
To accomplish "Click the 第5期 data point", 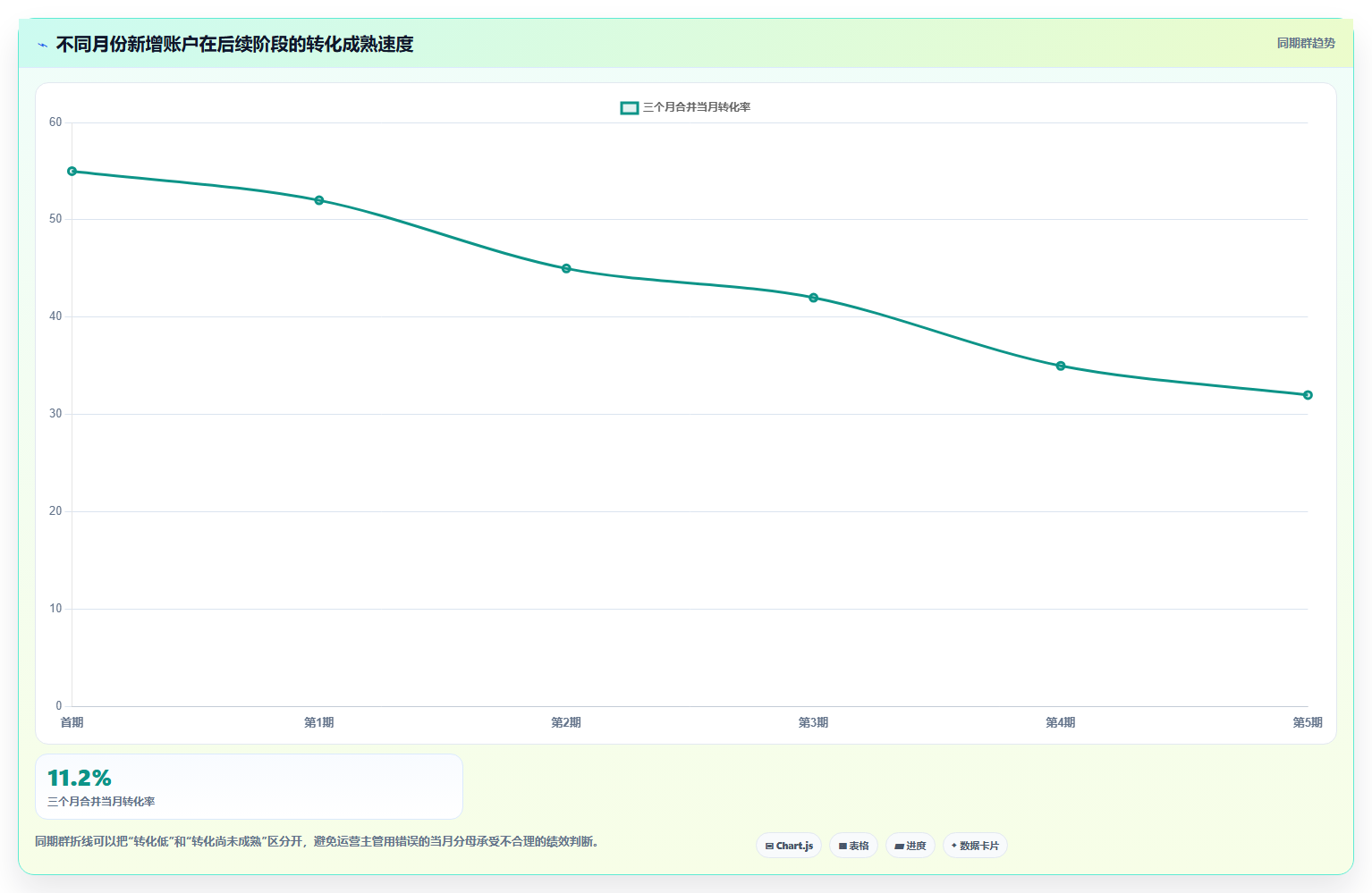I will (1308, 395).
